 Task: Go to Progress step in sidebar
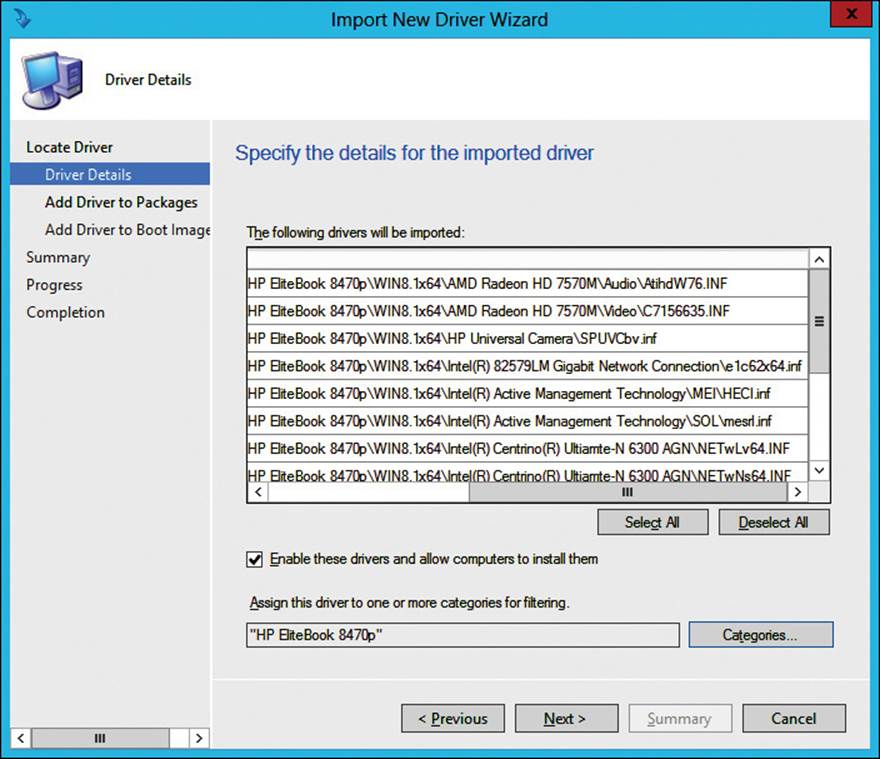click(54, 285)
